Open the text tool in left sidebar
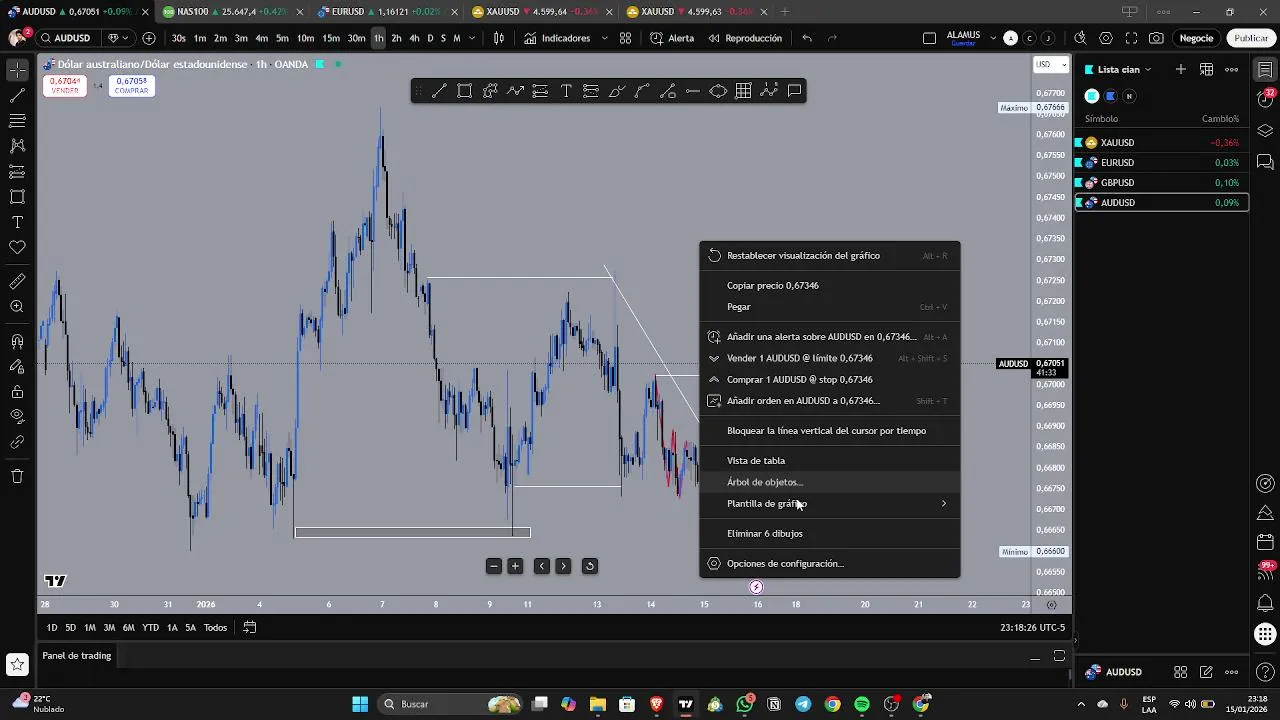 click(17, 222)
